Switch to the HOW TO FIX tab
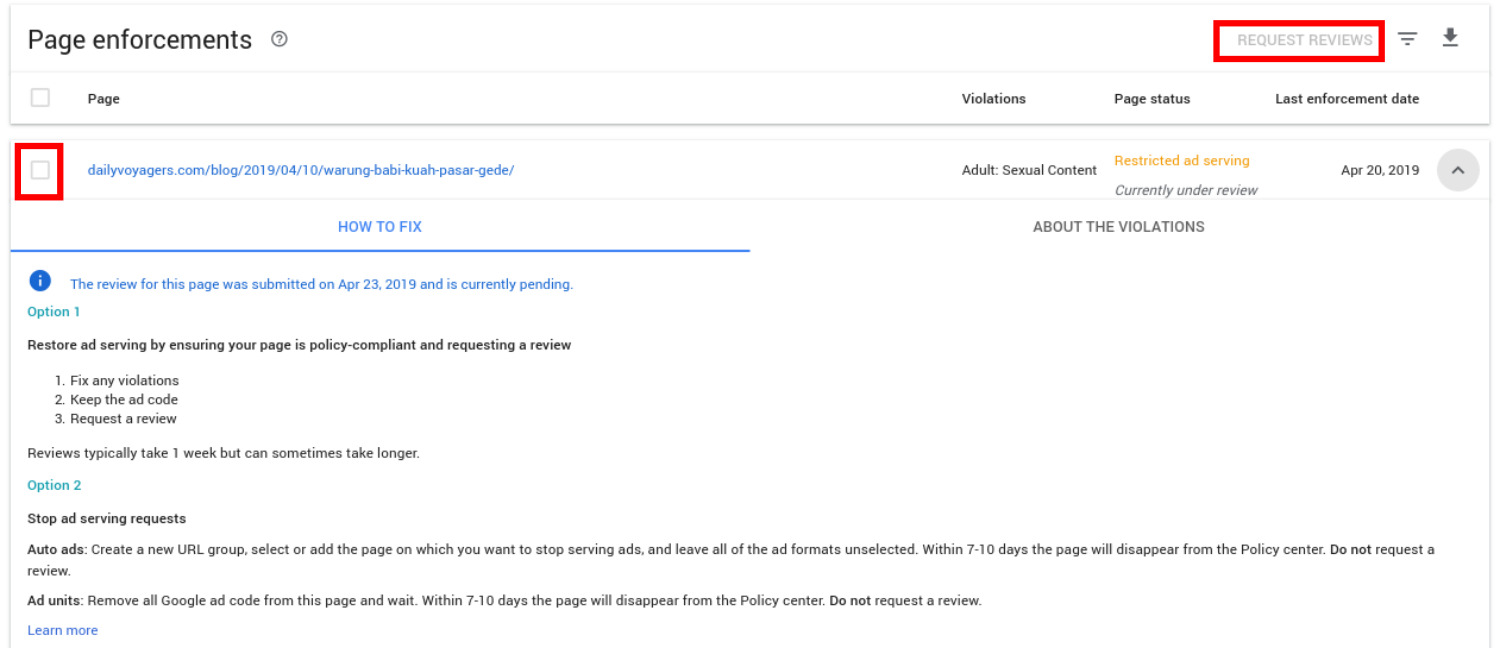The image size is (1500, 648). coord(380,227)
